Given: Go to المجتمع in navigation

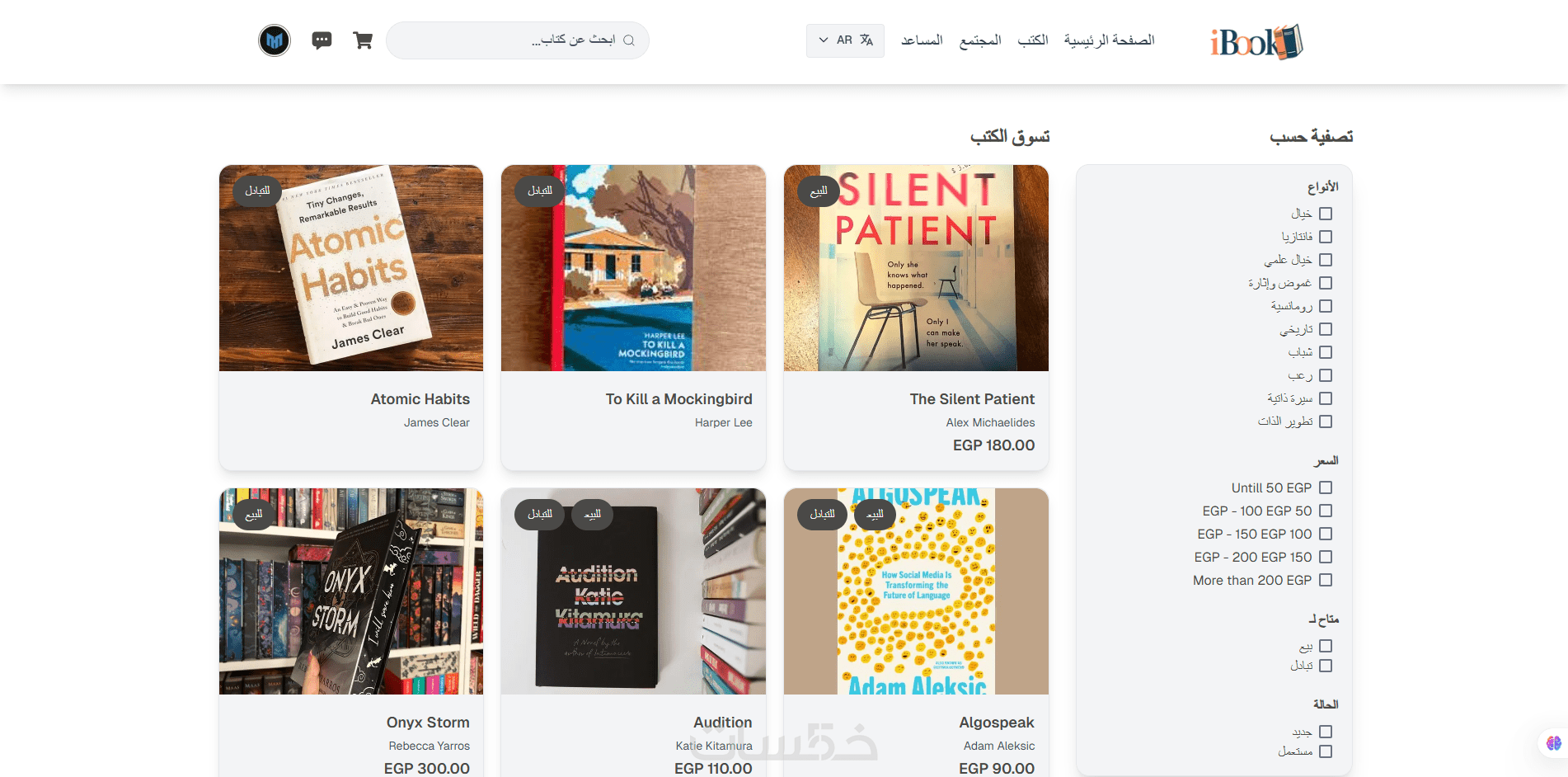Looking at the screenshot, I should pos(980,40).
